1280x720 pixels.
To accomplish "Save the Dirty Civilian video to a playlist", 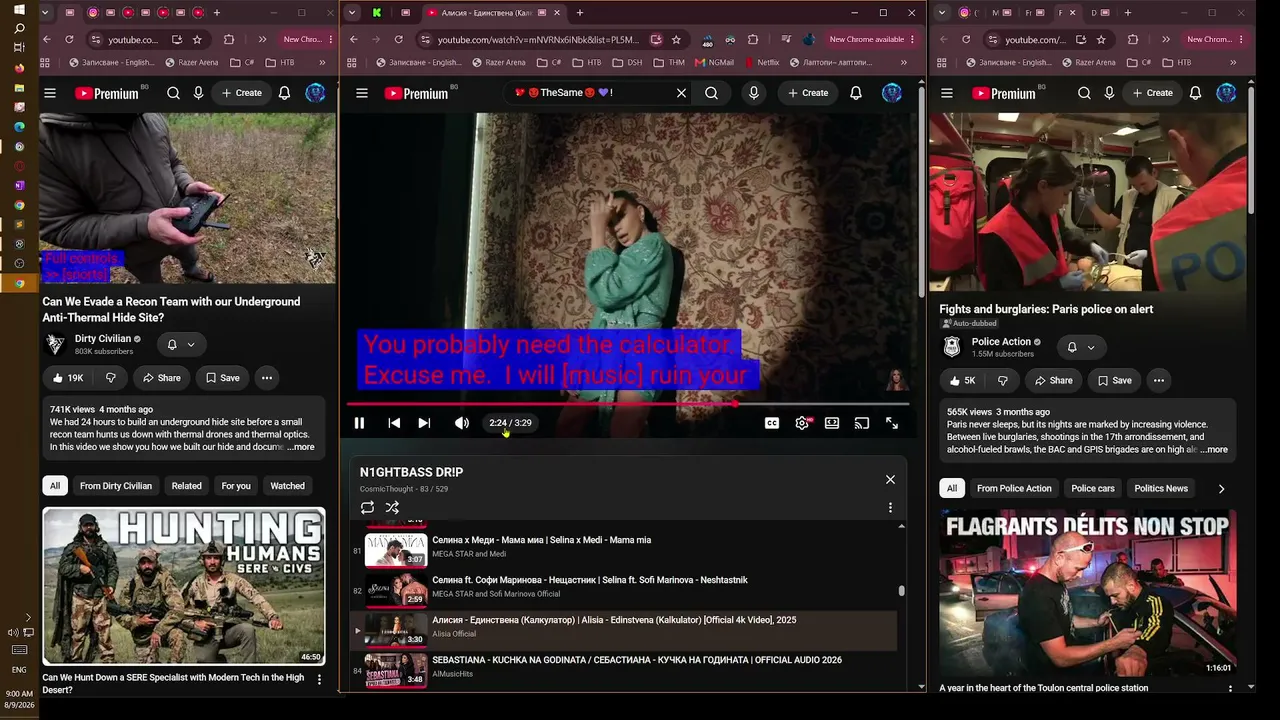I will (x=222, y=378).
